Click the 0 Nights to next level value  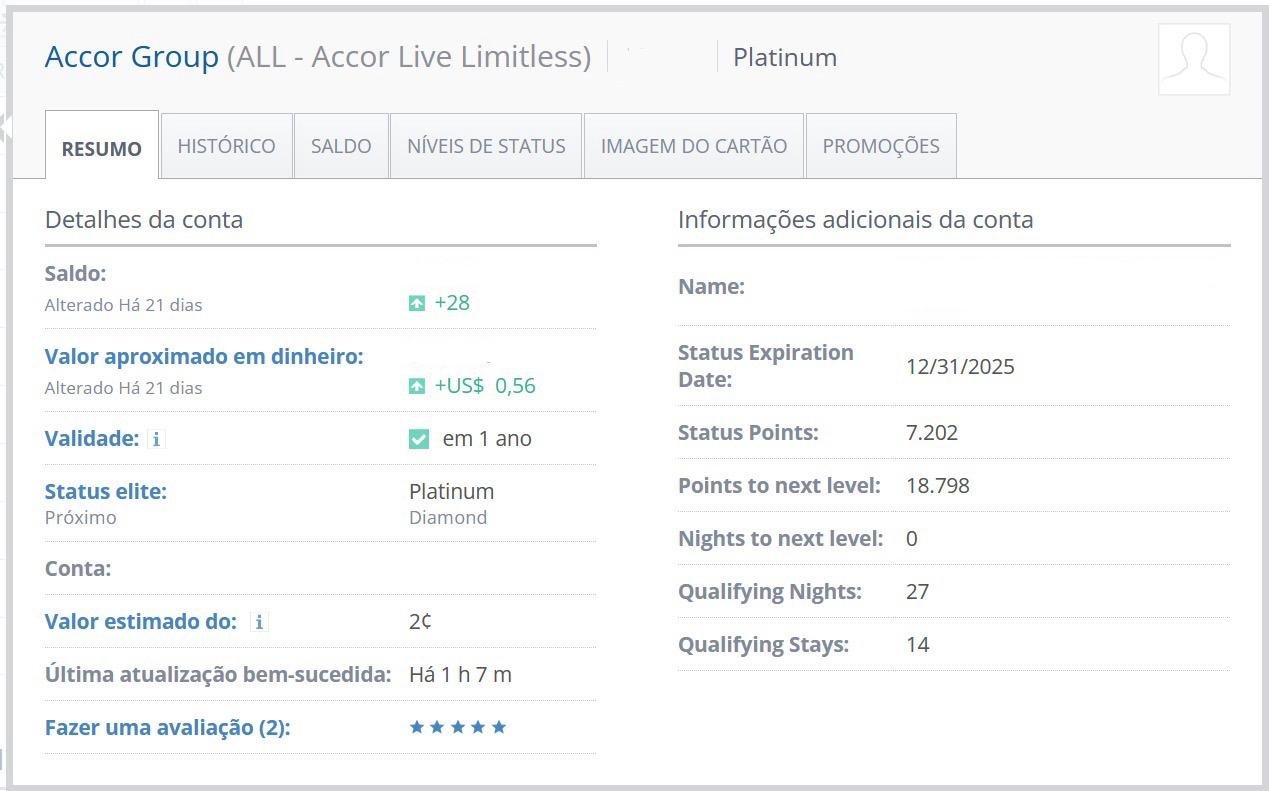tap(912, 538)
